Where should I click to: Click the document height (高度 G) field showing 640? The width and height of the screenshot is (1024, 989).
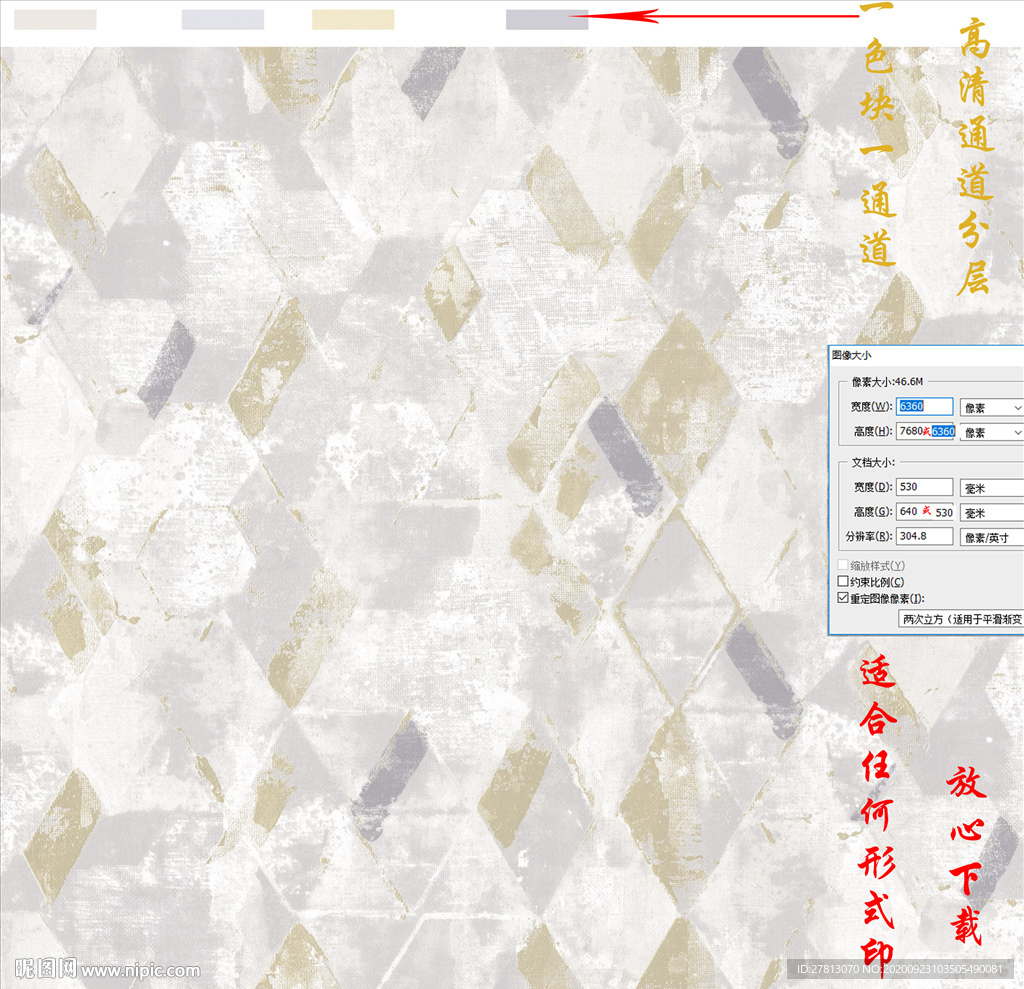[x=925, y=511]
